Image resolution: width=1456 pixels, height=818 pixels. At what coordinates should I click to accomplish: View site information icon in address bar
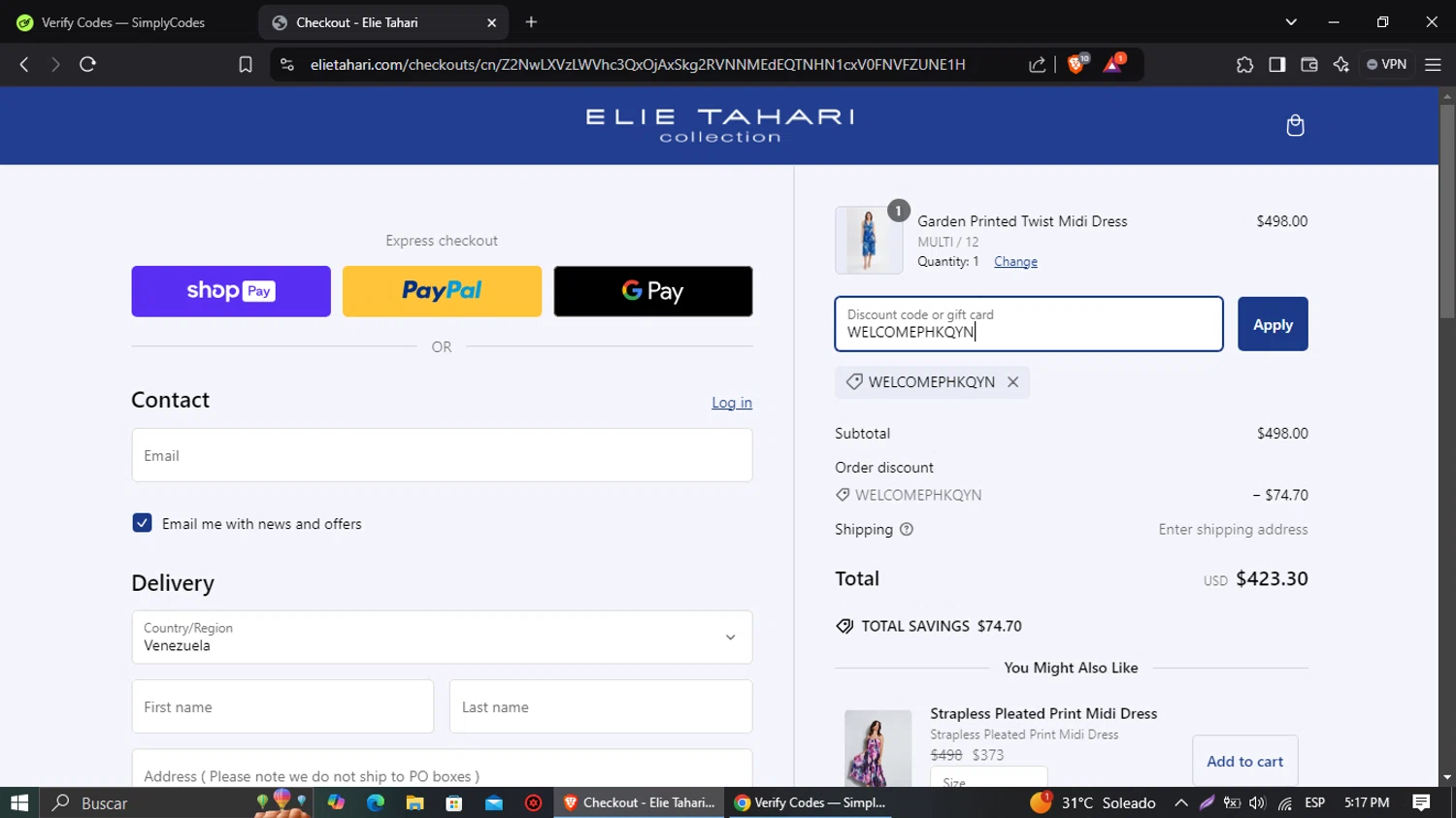coord(286,64)
